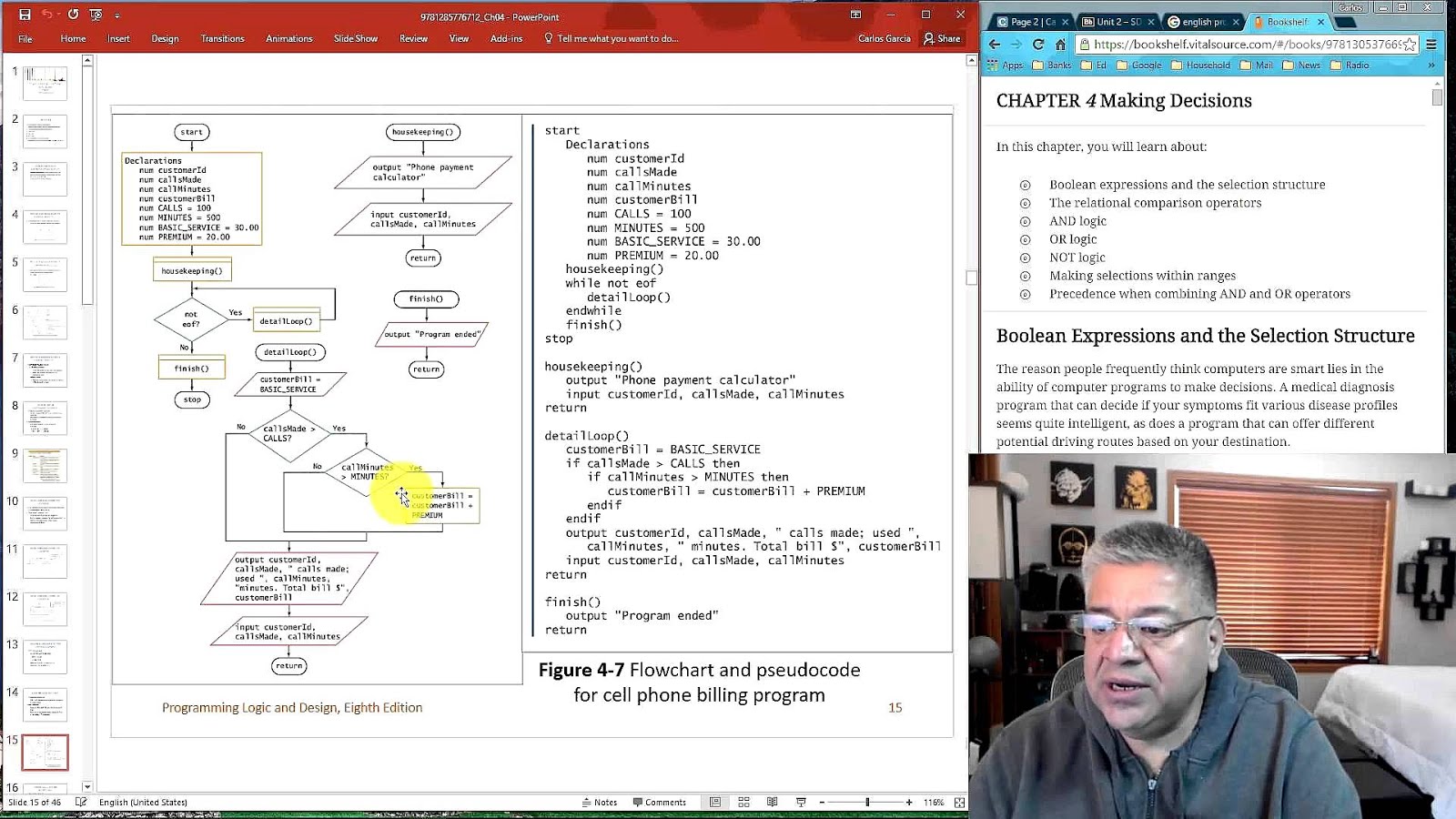Open the Household bookmarks folder

coord(1203,65)
